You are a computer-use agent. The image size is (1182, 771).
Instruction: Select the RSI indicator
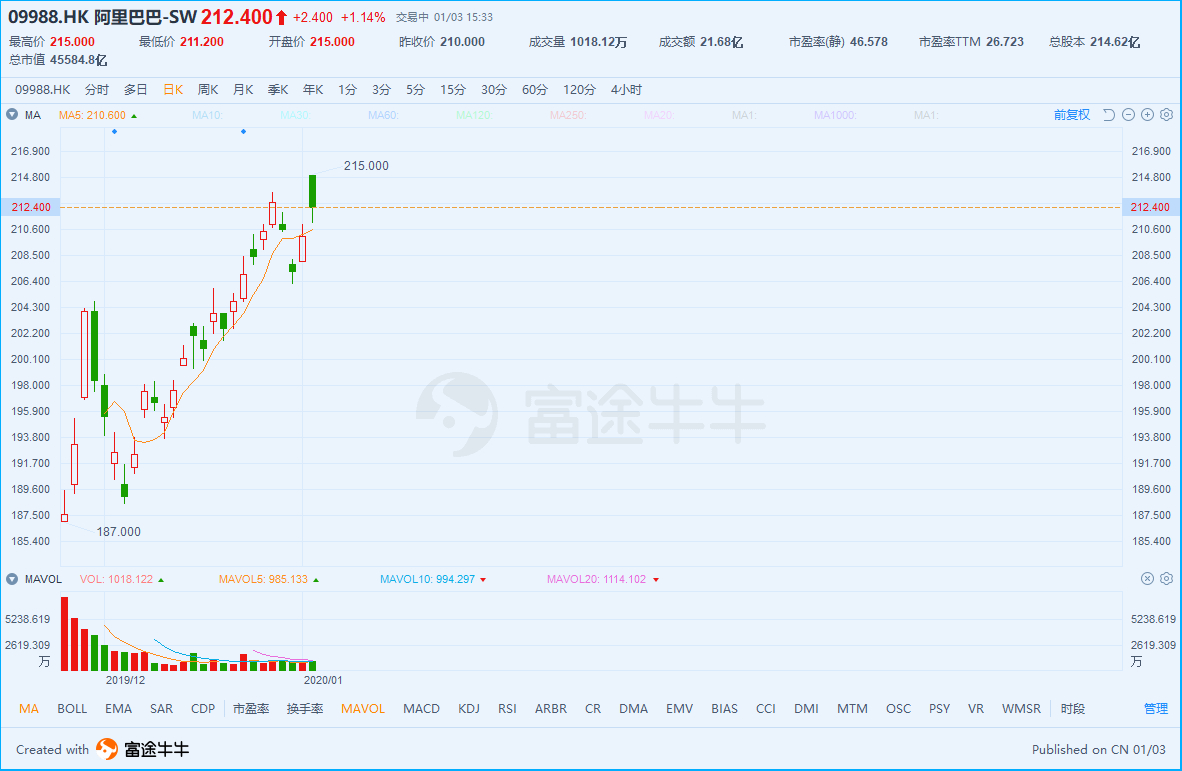pos(507,708)
